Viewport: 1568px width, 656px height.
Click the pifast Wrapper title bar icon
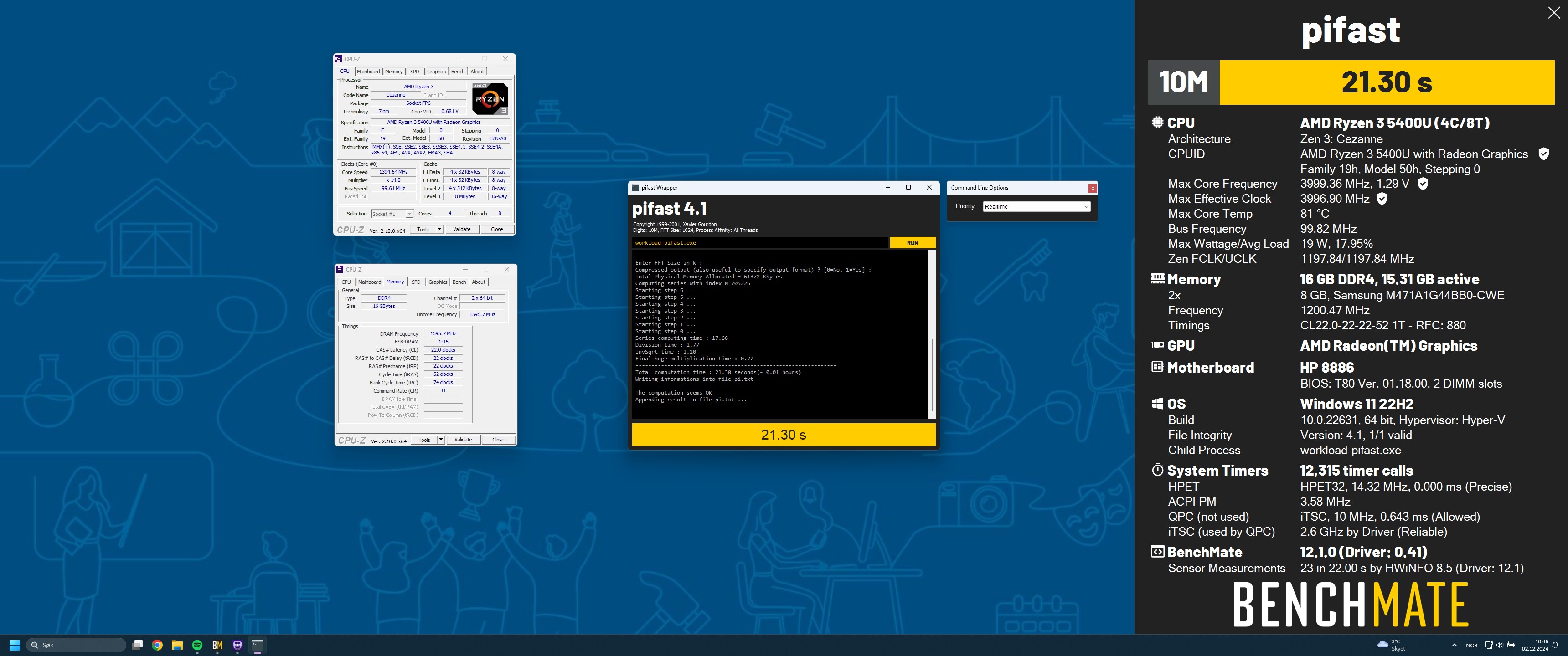coord(635,187)
